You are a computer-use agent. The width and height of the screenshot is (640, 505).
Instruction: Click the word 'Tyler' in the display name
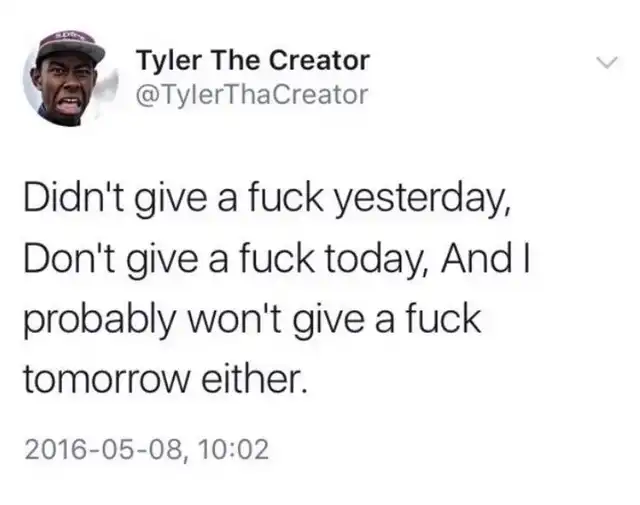tap(169, 61)
